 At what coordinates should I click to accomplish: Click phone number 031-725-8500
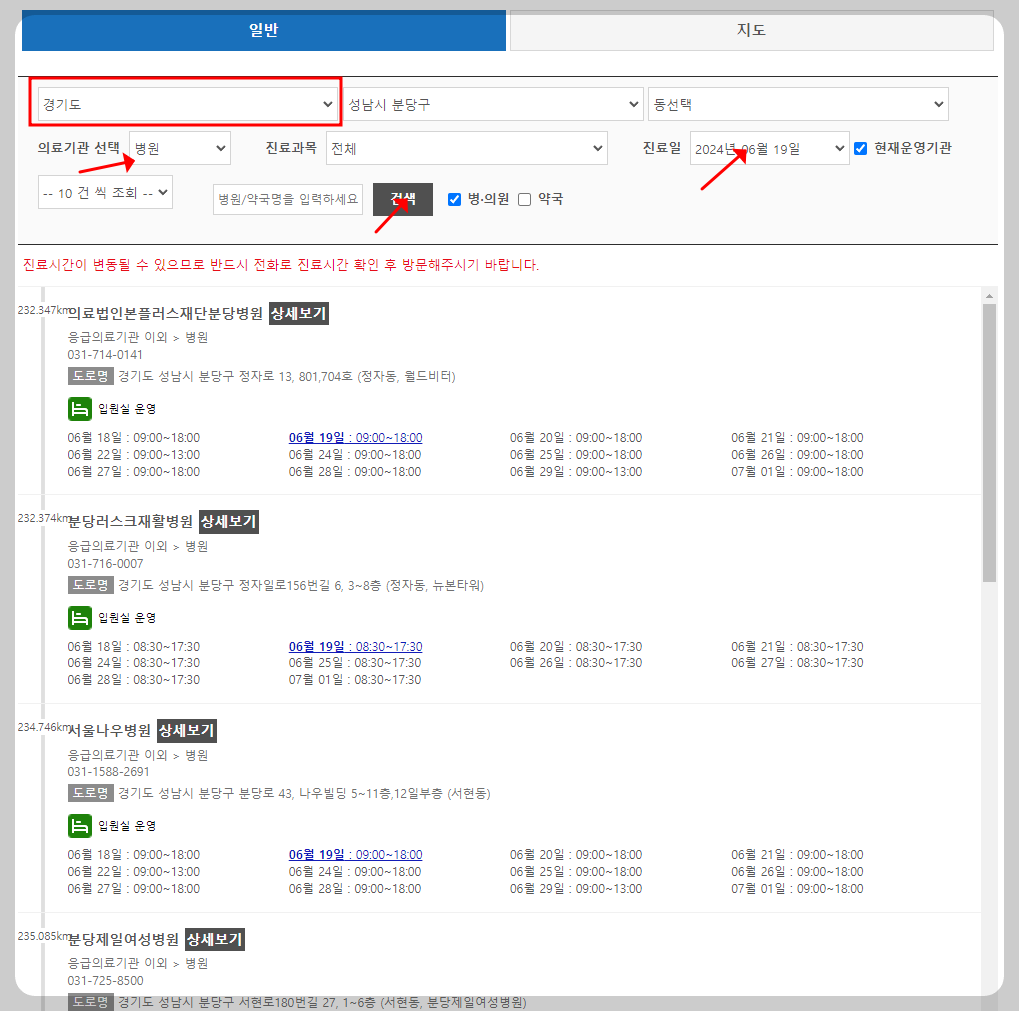pyautogui.click(x=105, y=980)
